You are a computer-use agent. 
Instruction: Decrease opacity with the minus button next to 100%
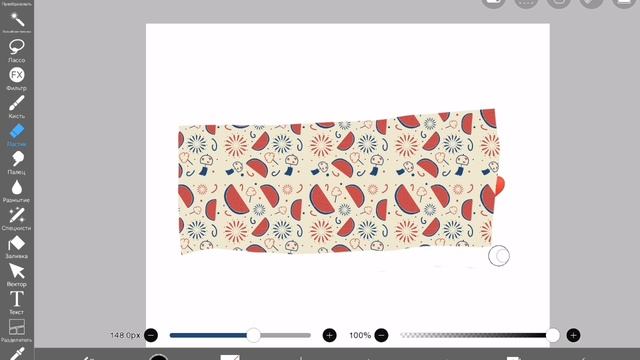(x=381, y=335)
